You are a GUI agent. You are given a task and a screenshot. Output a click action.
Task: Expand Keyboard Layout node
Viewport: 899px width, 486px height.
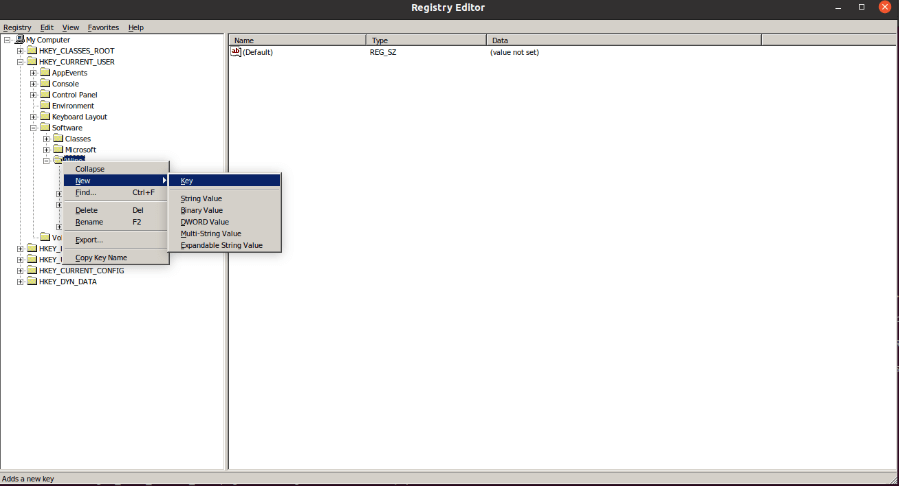coord(33,117)
